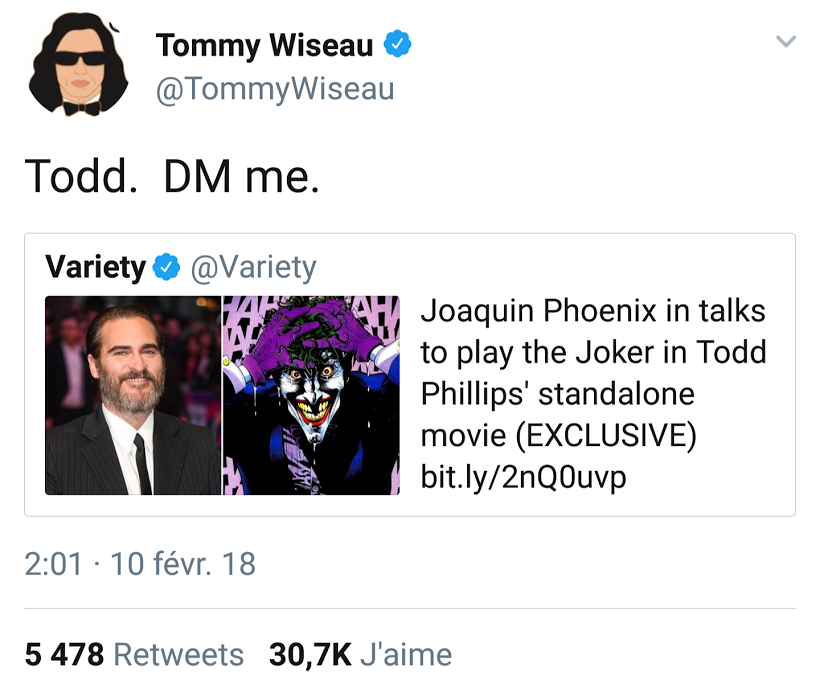Open the tweet options chevron menu
The image size is (820, 692).
tap(786, 42)
